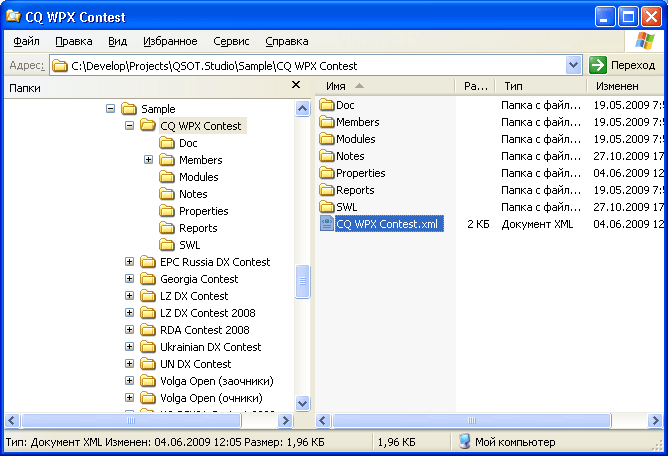Click the My Computer icon in status bar

pyautogui.click(x=465, y=441)
